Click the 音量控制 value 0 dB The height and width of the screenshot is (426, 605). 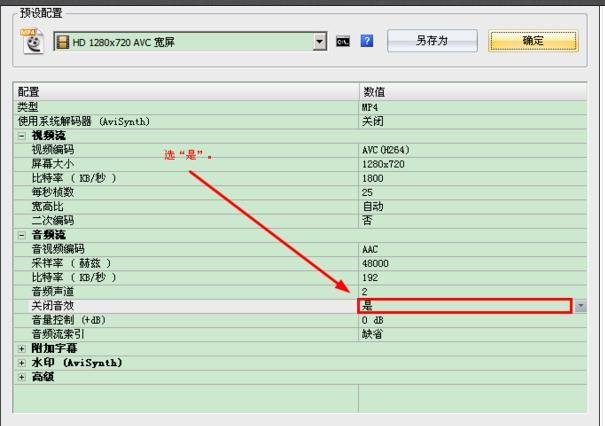(373, 320)
